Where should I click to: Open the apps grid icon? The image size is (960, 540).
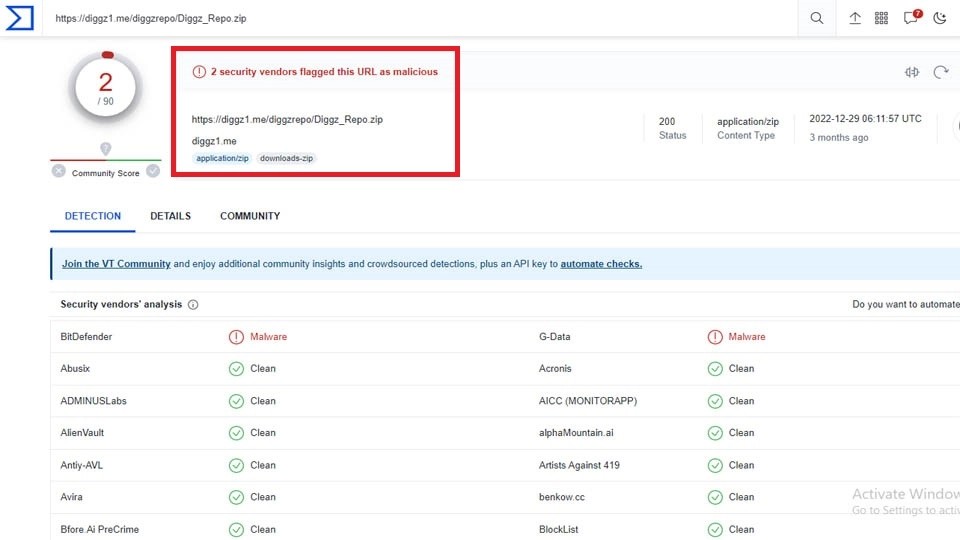(x=881, y=18)
